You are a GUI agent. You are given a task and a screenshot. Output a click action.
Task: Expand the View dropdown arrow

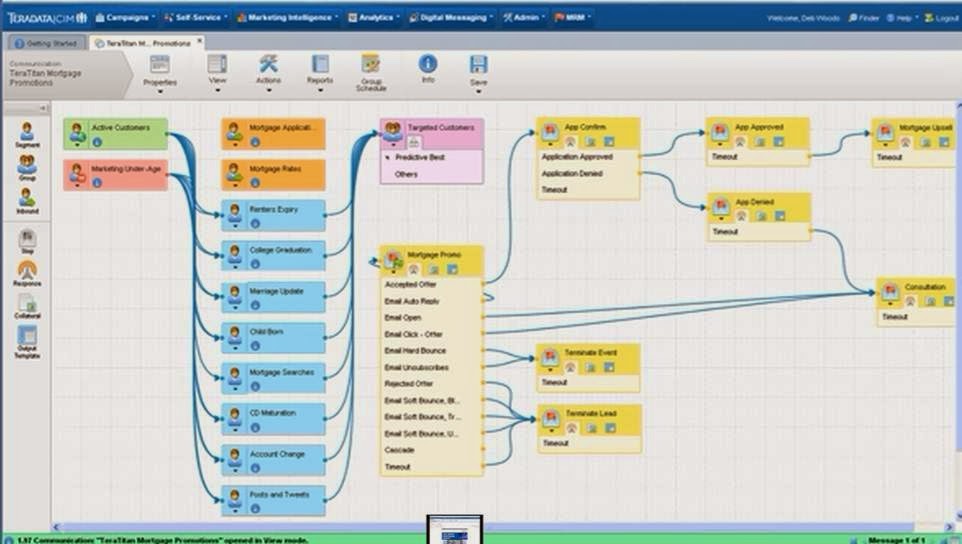(217, 91)
